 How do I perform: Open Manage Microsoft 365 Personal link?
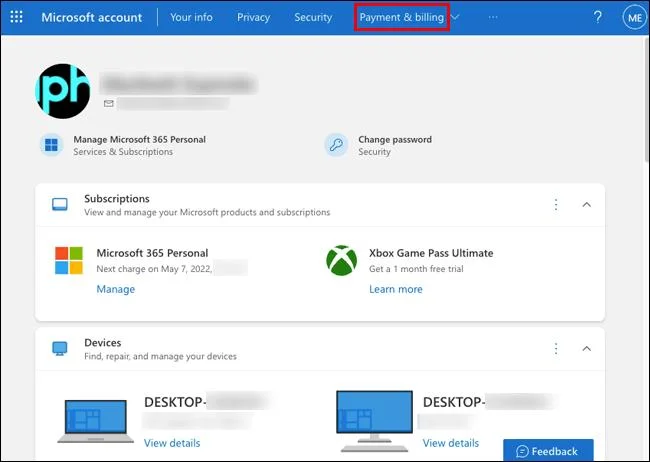pyautogui.click(x=139, y=139)
